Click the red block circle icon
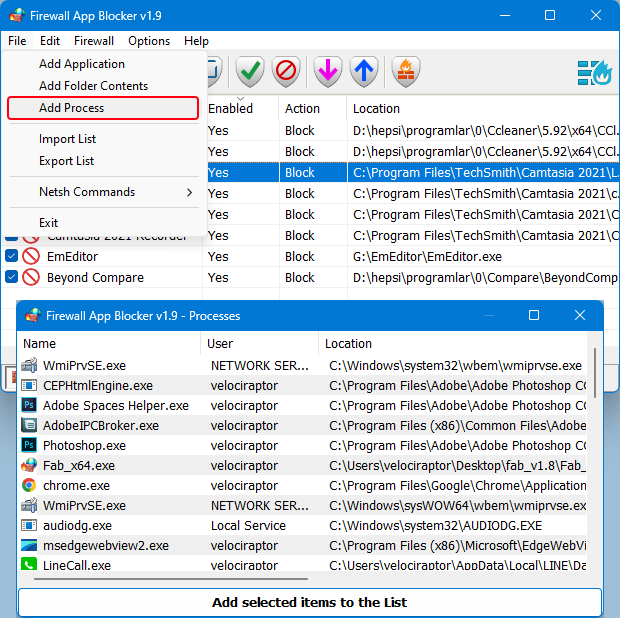Image resolution: width=620 pixels, height=618 pixels. [x=287, y=72]
